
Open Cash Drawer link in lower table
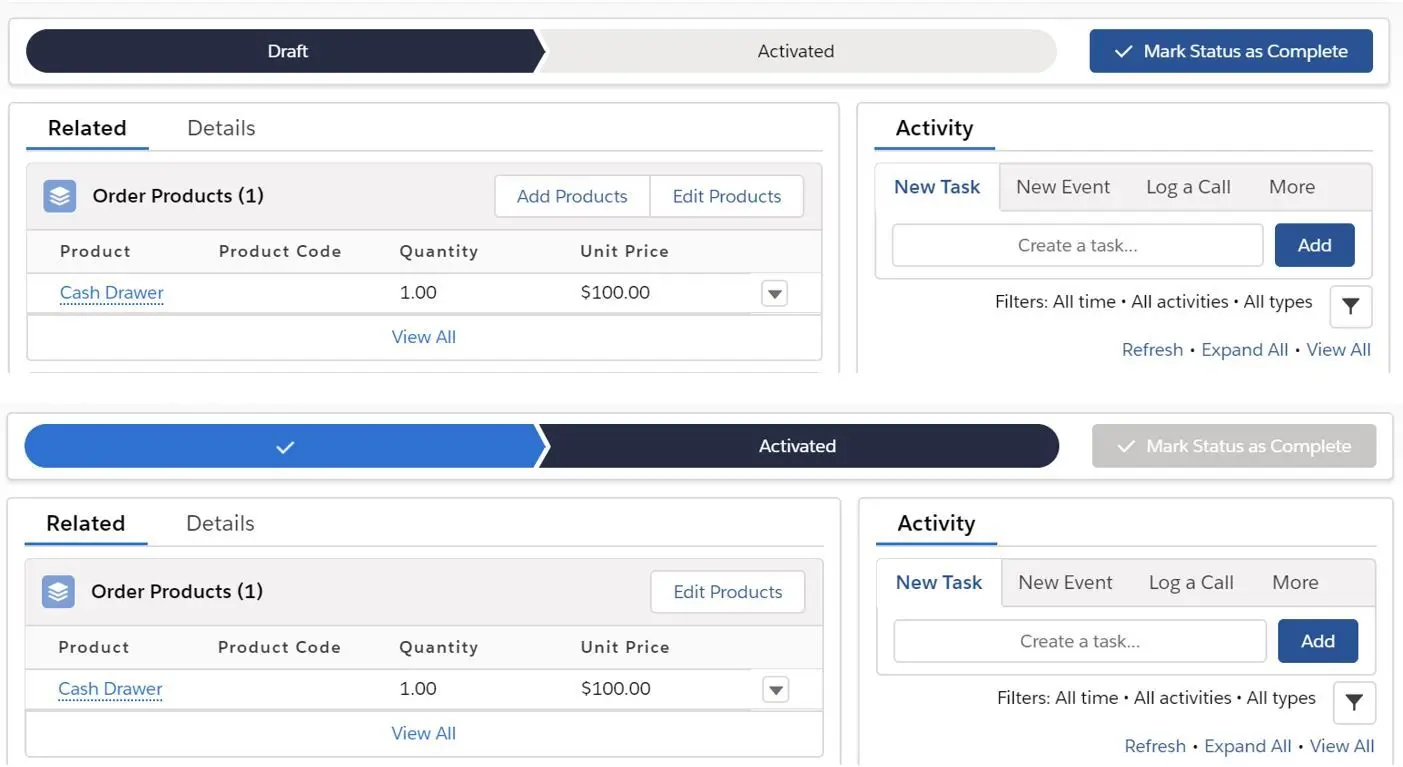point(110,689)
